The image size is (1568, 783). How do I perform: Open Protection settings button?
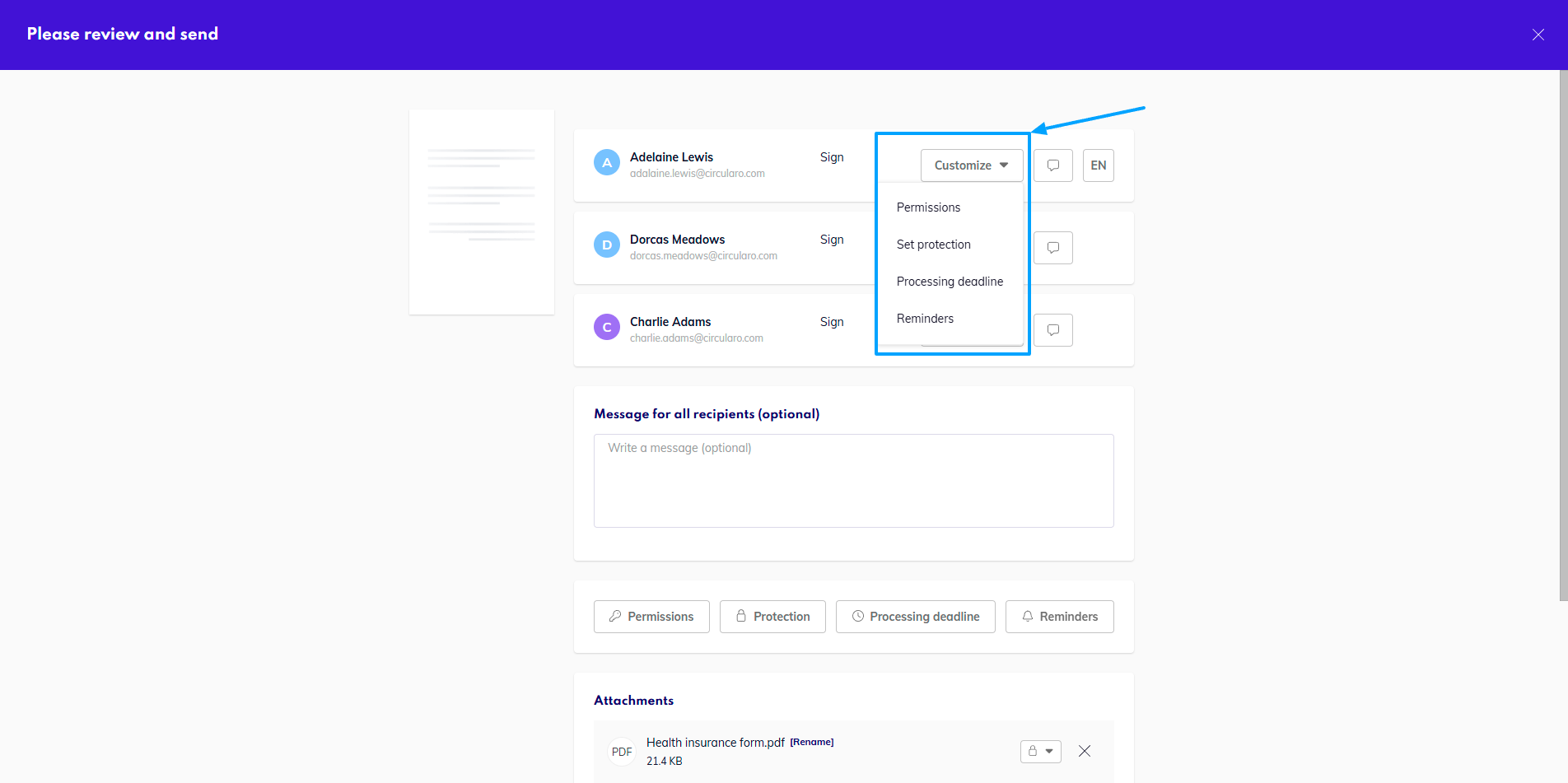tap(772, 617)
